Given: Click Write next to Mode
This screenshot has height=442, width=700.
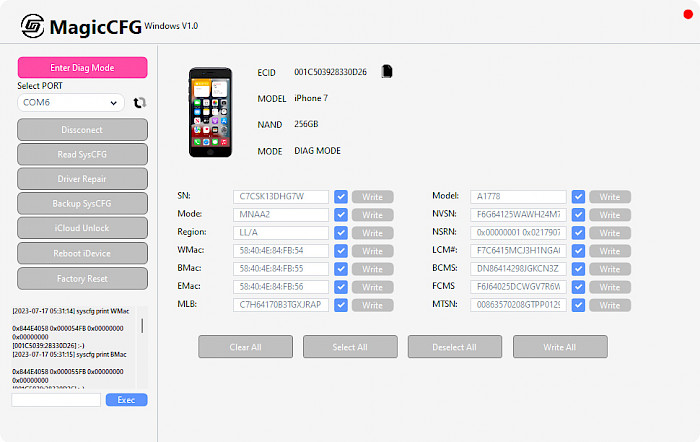Looking at the screenshot, I should click(372, 215).
